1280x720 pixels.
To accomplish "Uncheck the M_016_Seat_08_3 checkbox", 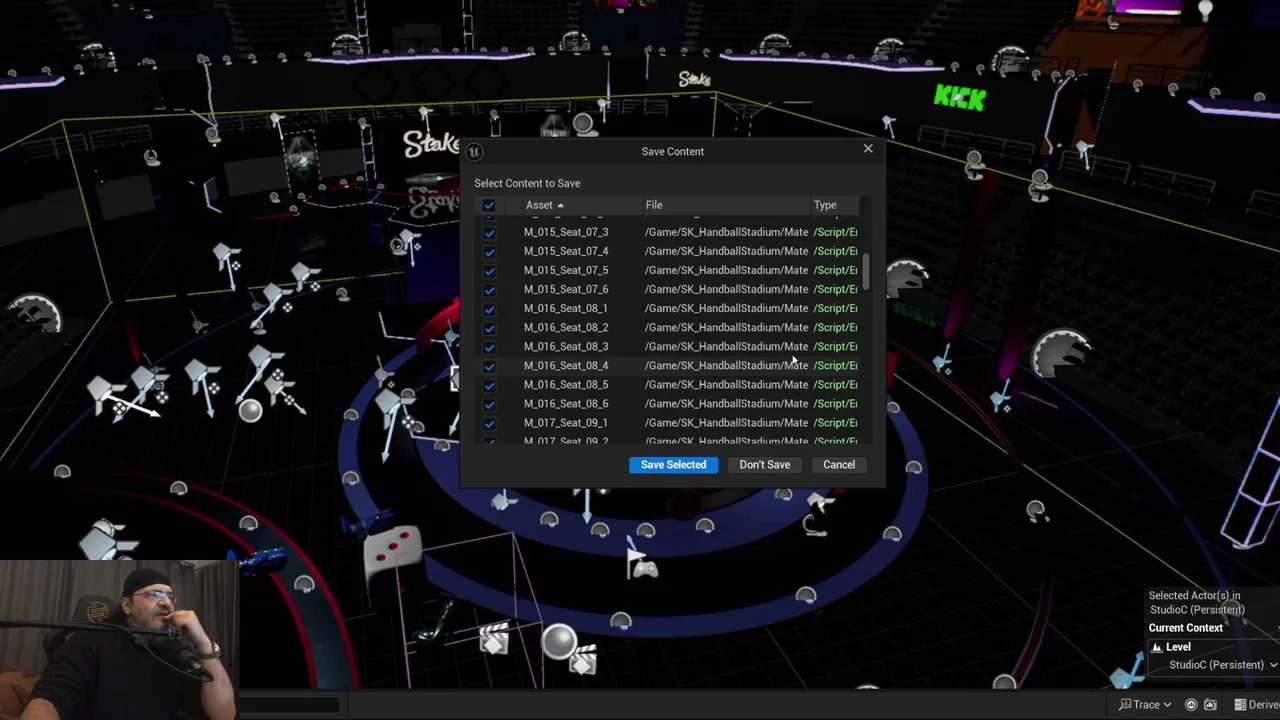I will click(489, 347).
